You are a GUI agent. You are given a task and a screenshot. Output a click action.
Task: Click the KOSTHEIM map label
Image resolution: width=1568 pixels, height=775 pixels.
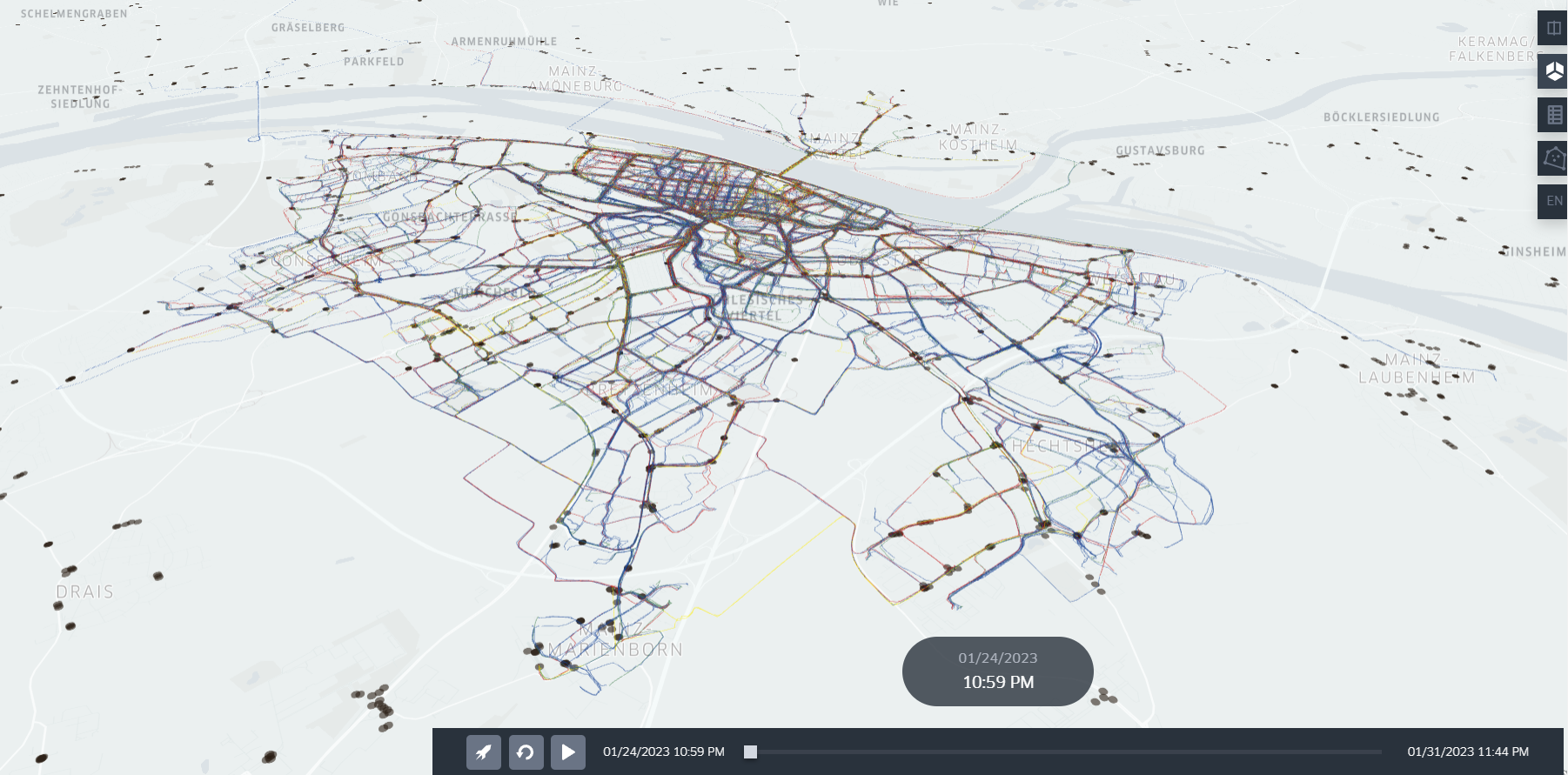coord(978,145)
